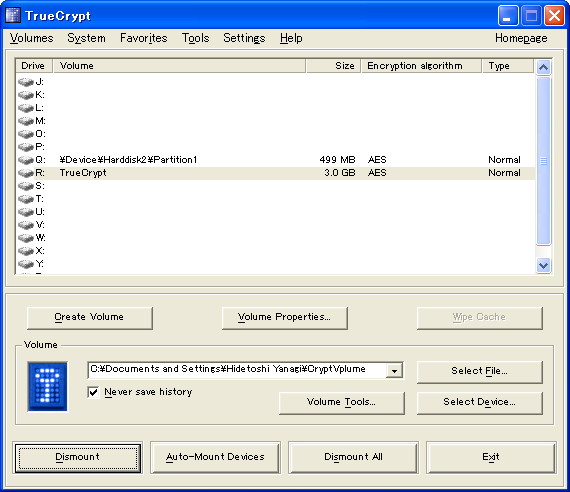Click the Select Device button
570x492 pixels.
coord(479,403)
